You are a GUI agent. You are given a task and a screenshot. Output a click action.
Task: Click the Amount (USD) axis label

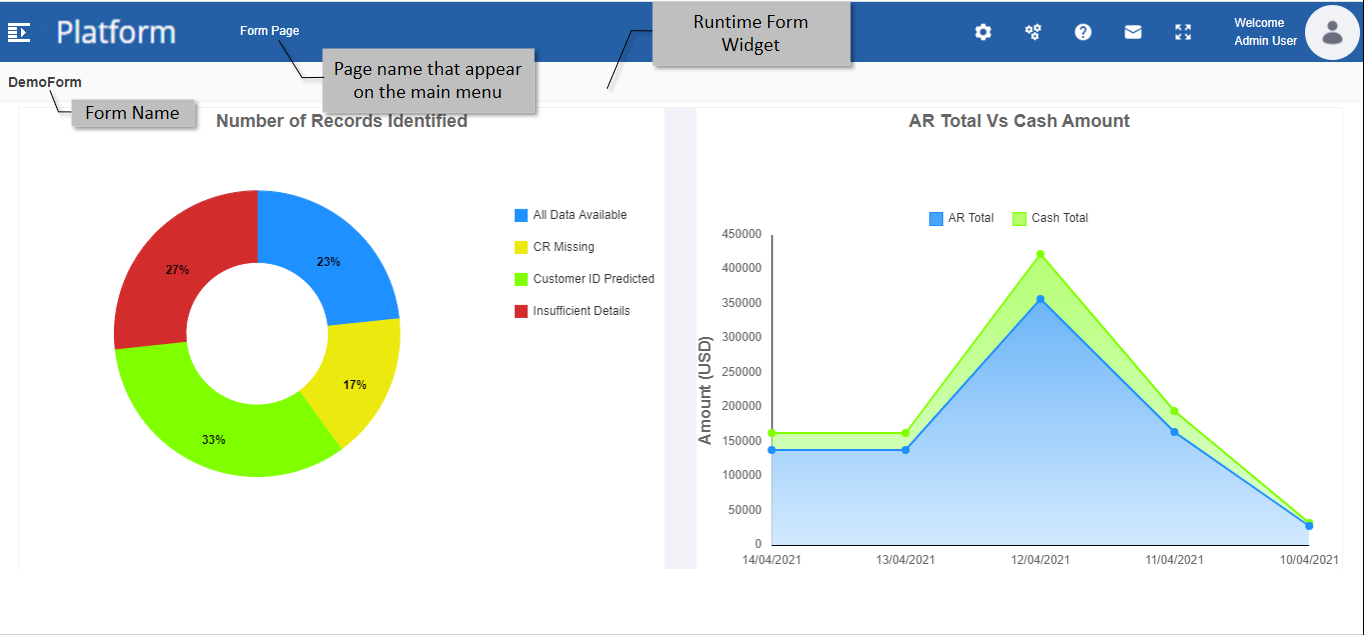point(705,390)
